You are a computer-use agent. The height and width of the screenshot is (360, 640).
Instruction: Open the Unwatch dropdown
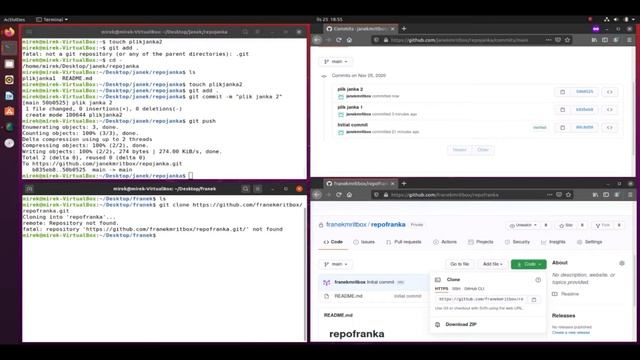(524, 225)
